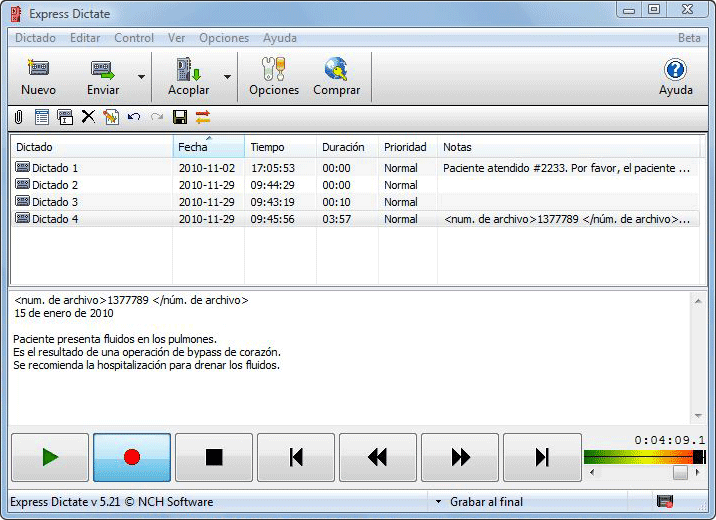Sort by the Notas column header

(x=569, y=147)
